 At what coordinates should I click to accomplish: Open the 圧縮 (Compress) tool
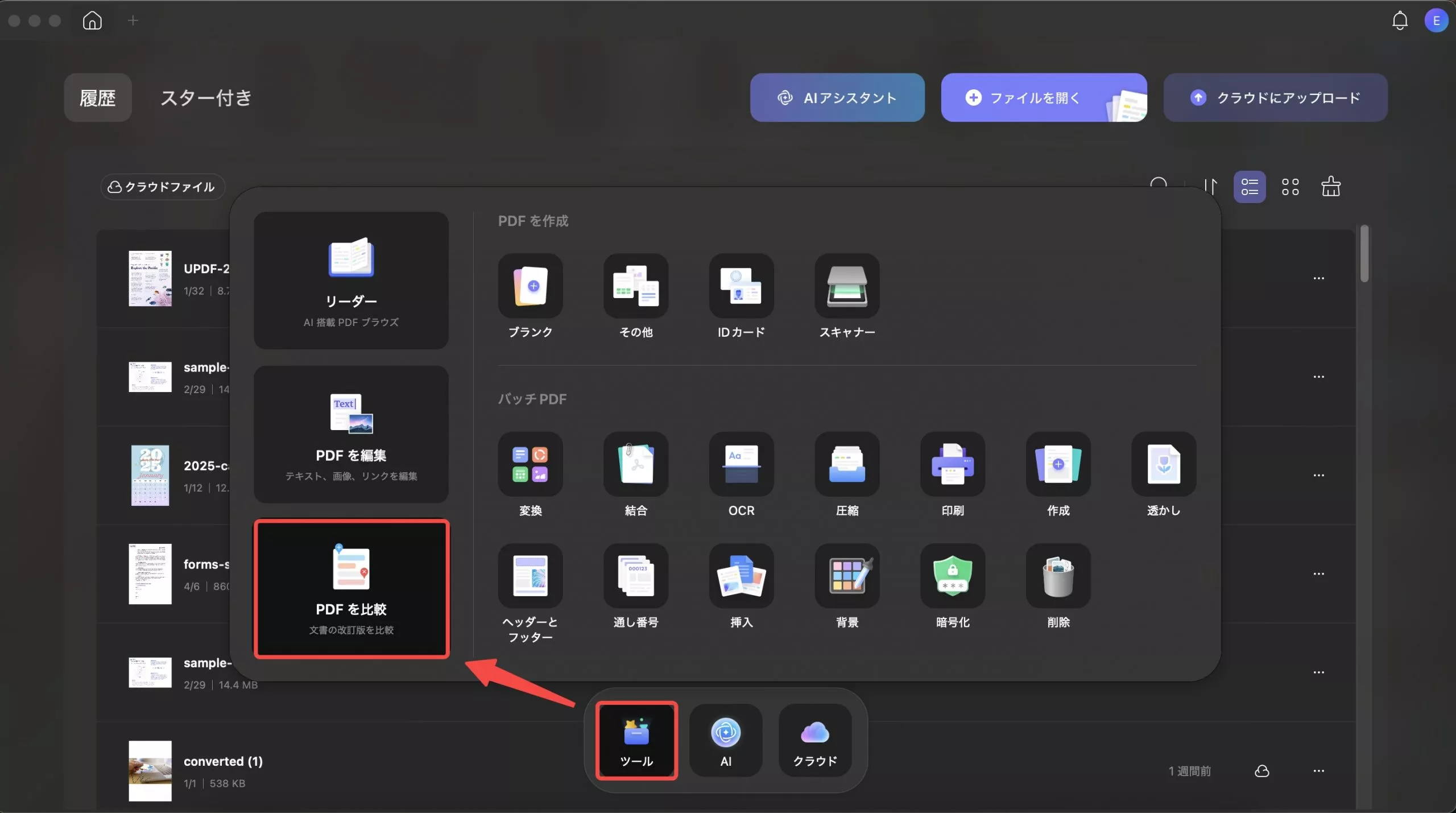point(846,465)
